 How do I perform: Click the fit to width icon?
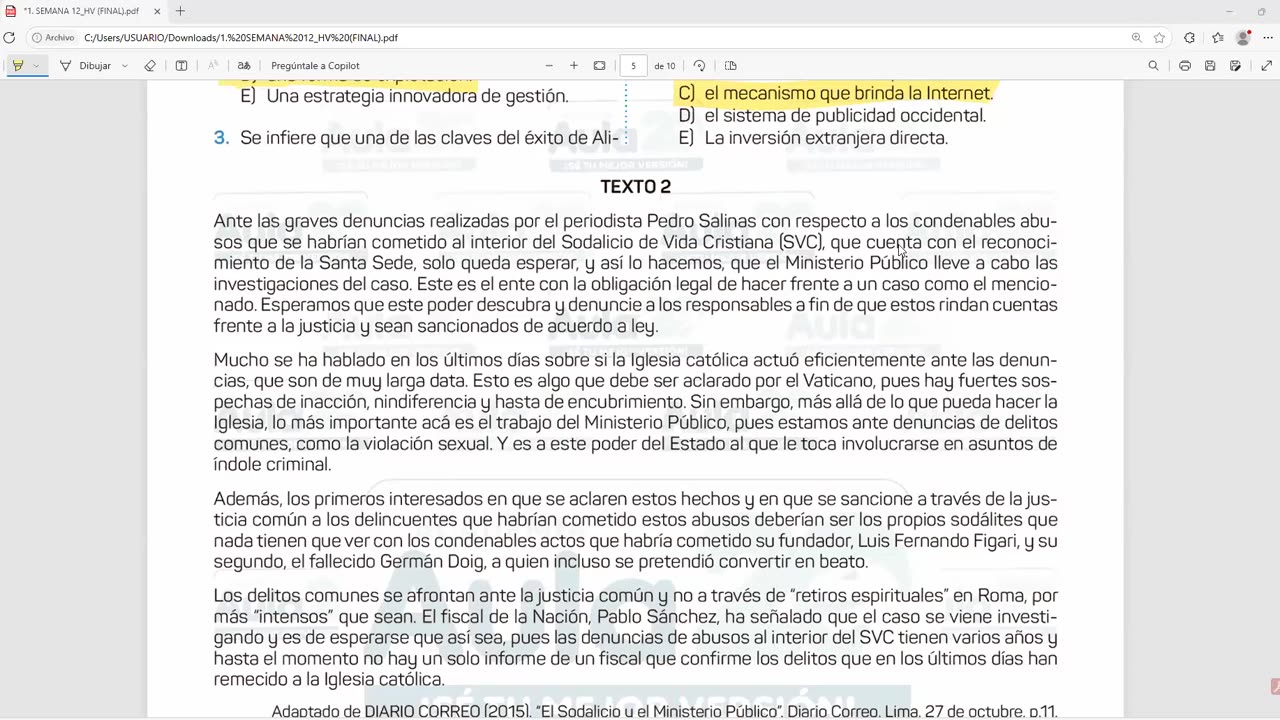click(x=599, y=66)
